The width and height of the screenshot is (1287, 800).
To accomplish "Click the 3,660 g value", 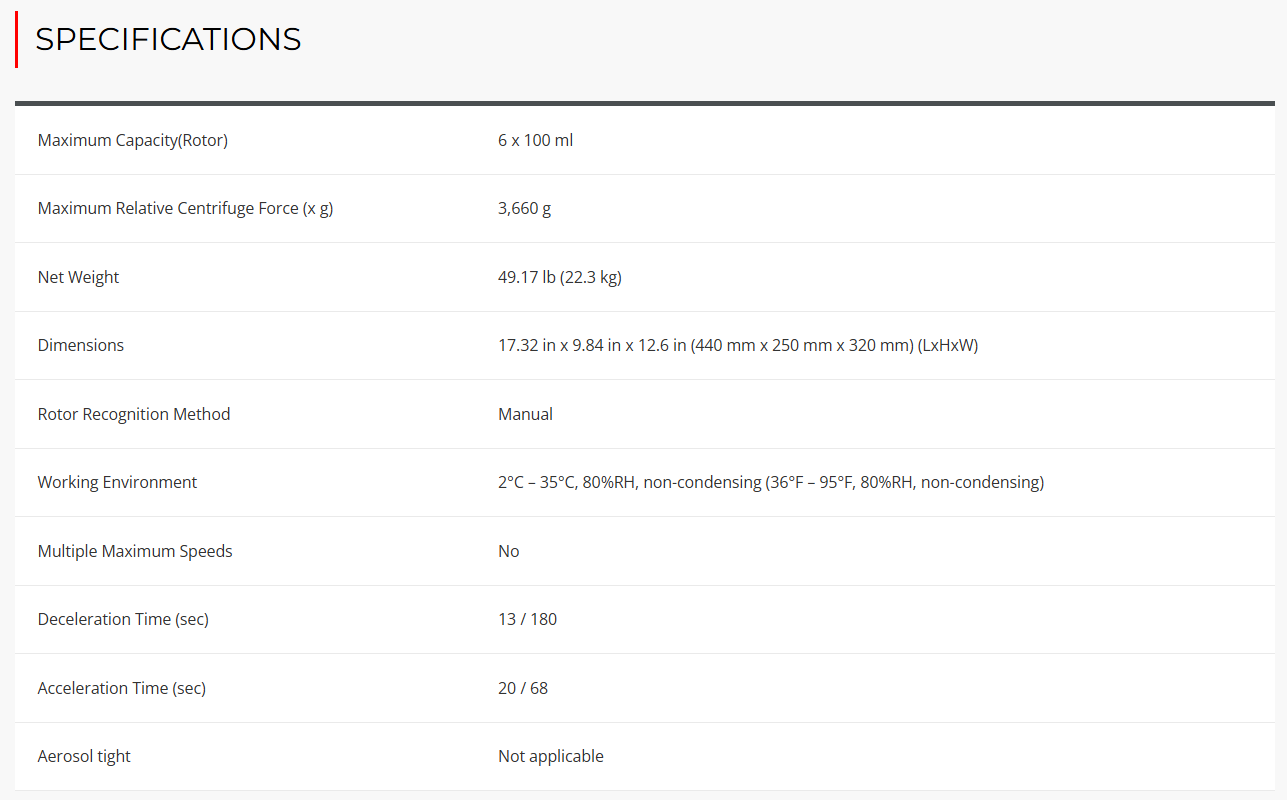I will pyautogui.click(x=525, y=208).
